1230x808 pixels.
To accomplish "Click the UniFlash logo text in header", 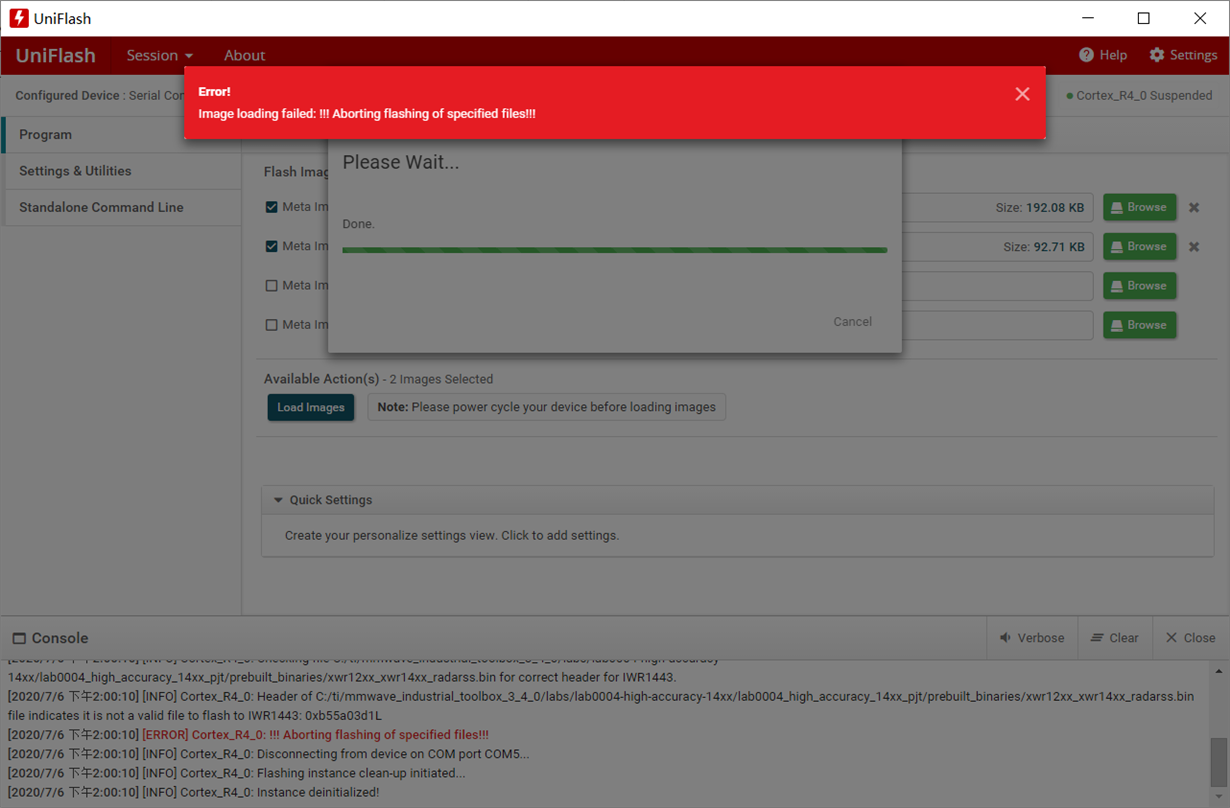I will click(56, 55).
